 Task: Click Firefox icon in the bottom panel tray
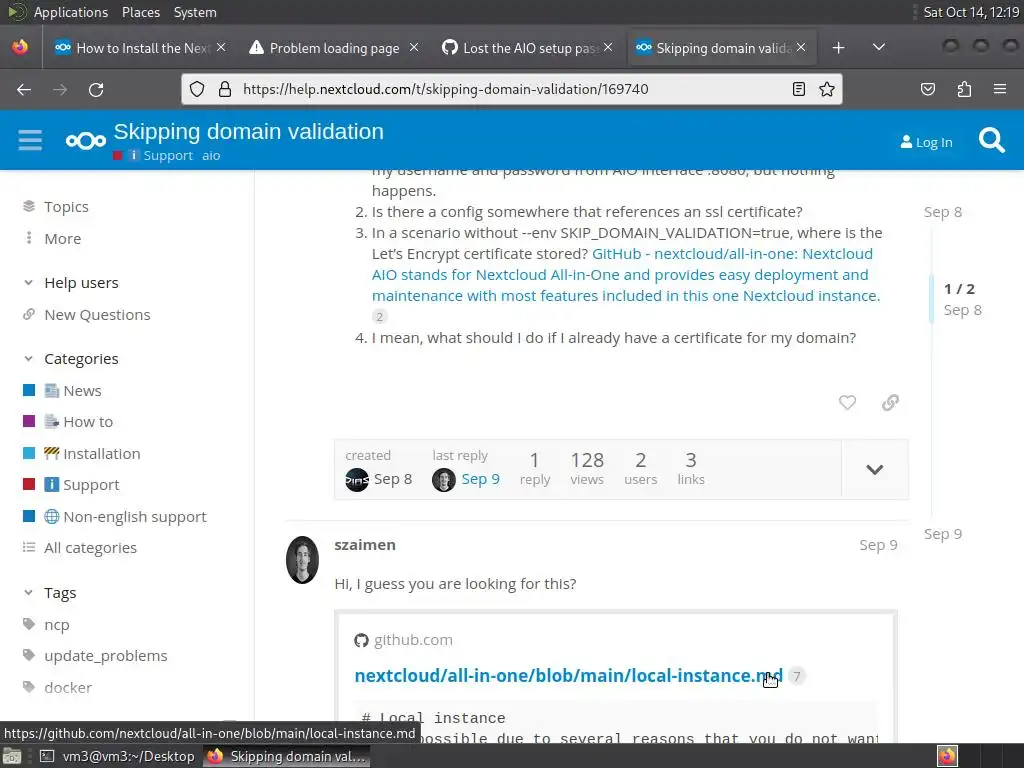point(947,756)
